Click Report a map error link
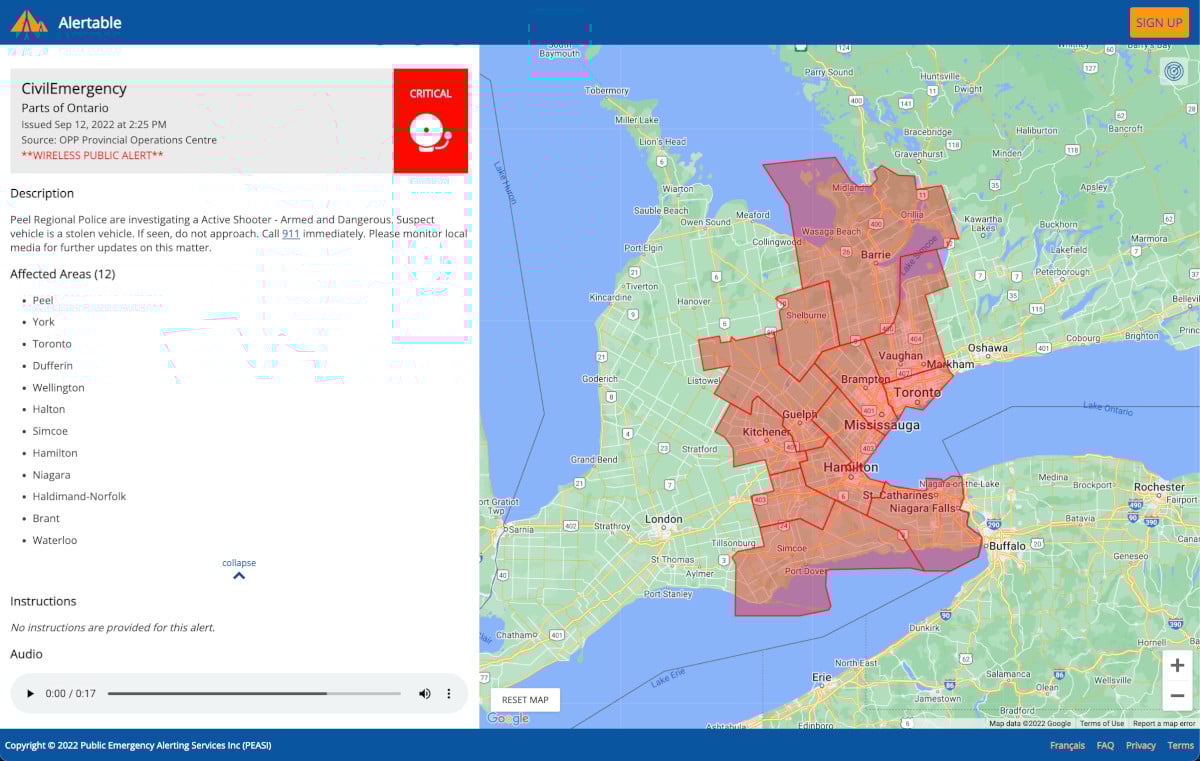 pos(1163,722)
